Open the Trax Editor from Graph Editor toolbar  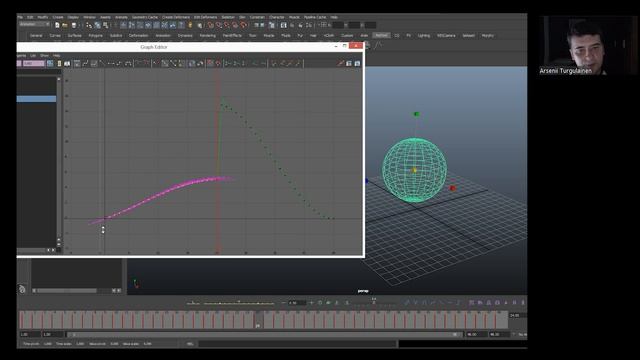[358, 63]
